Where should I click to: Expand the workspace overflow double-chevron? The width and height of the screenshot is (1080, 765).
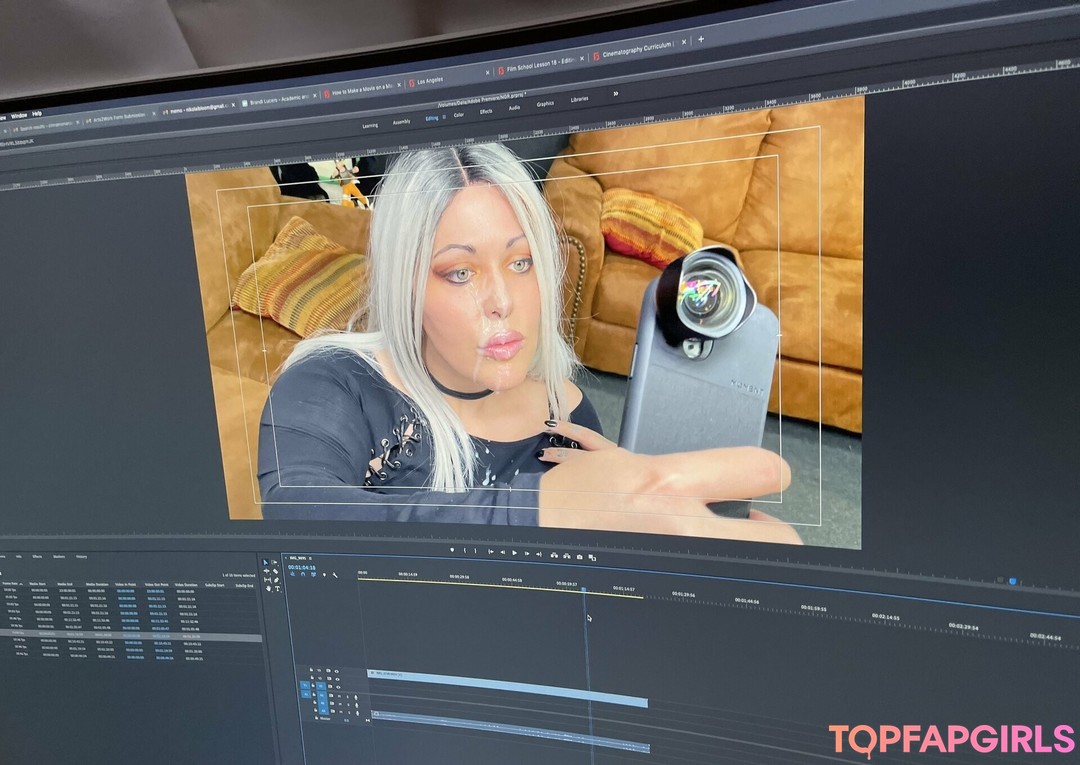coord(615,94)
